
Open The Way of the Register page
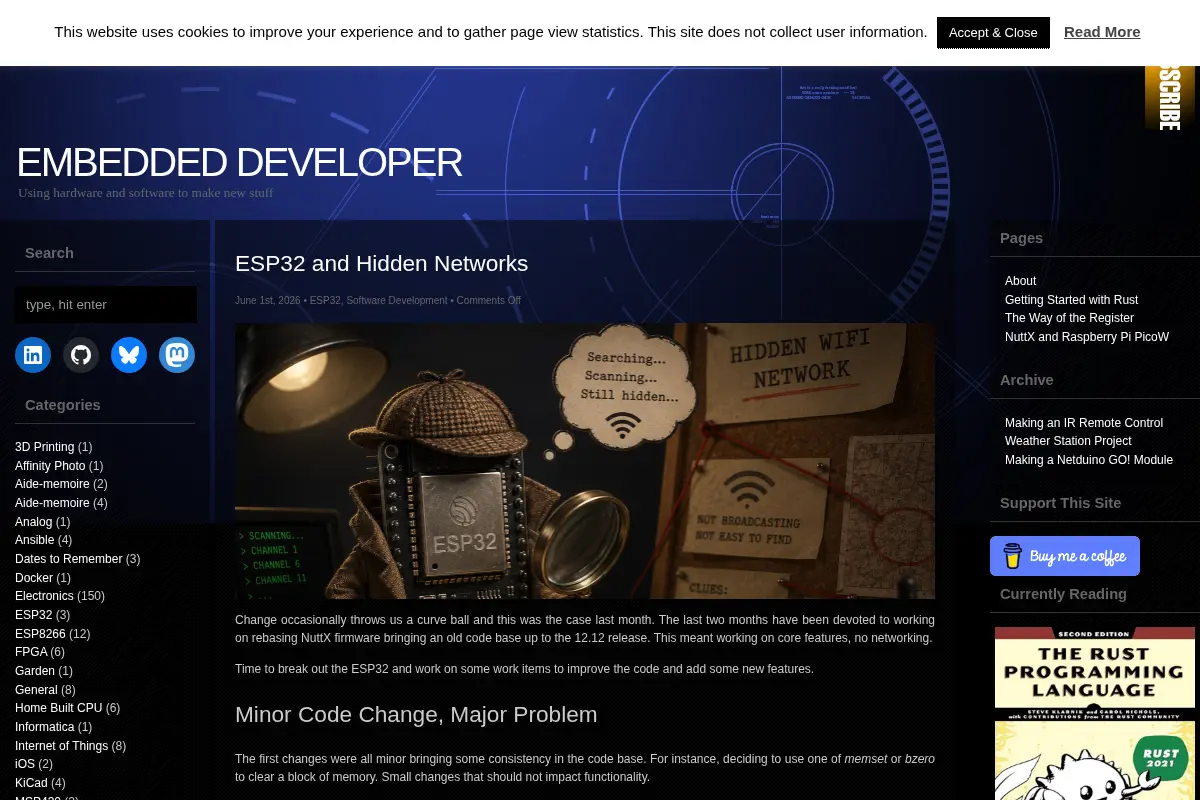coord(1069,318)
